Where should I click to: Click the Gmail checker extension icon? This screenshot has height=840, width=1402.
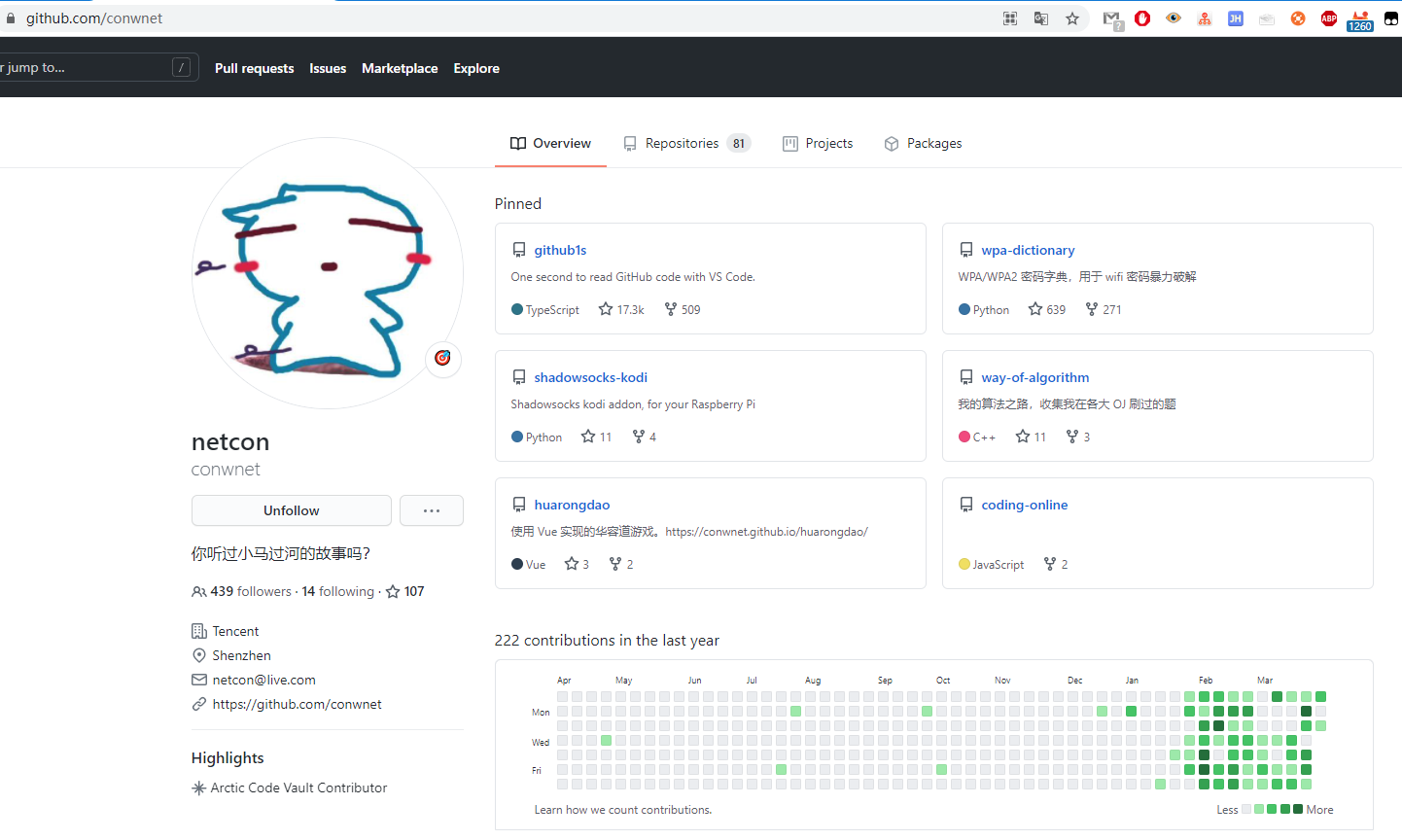click(x=1112, y=18)
